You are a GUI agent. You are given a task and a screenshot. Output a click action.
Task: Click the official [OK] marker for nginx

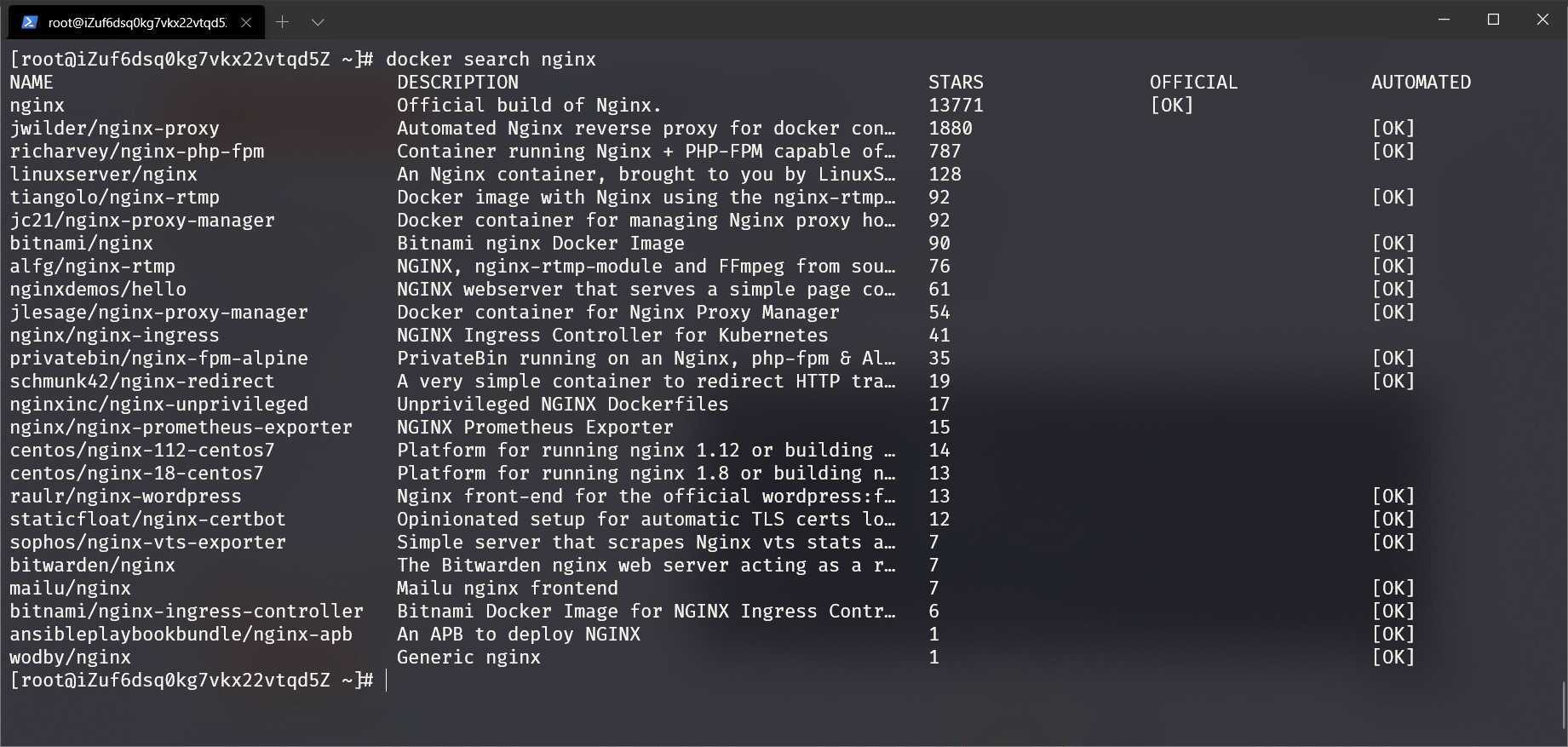(1172, 106)
